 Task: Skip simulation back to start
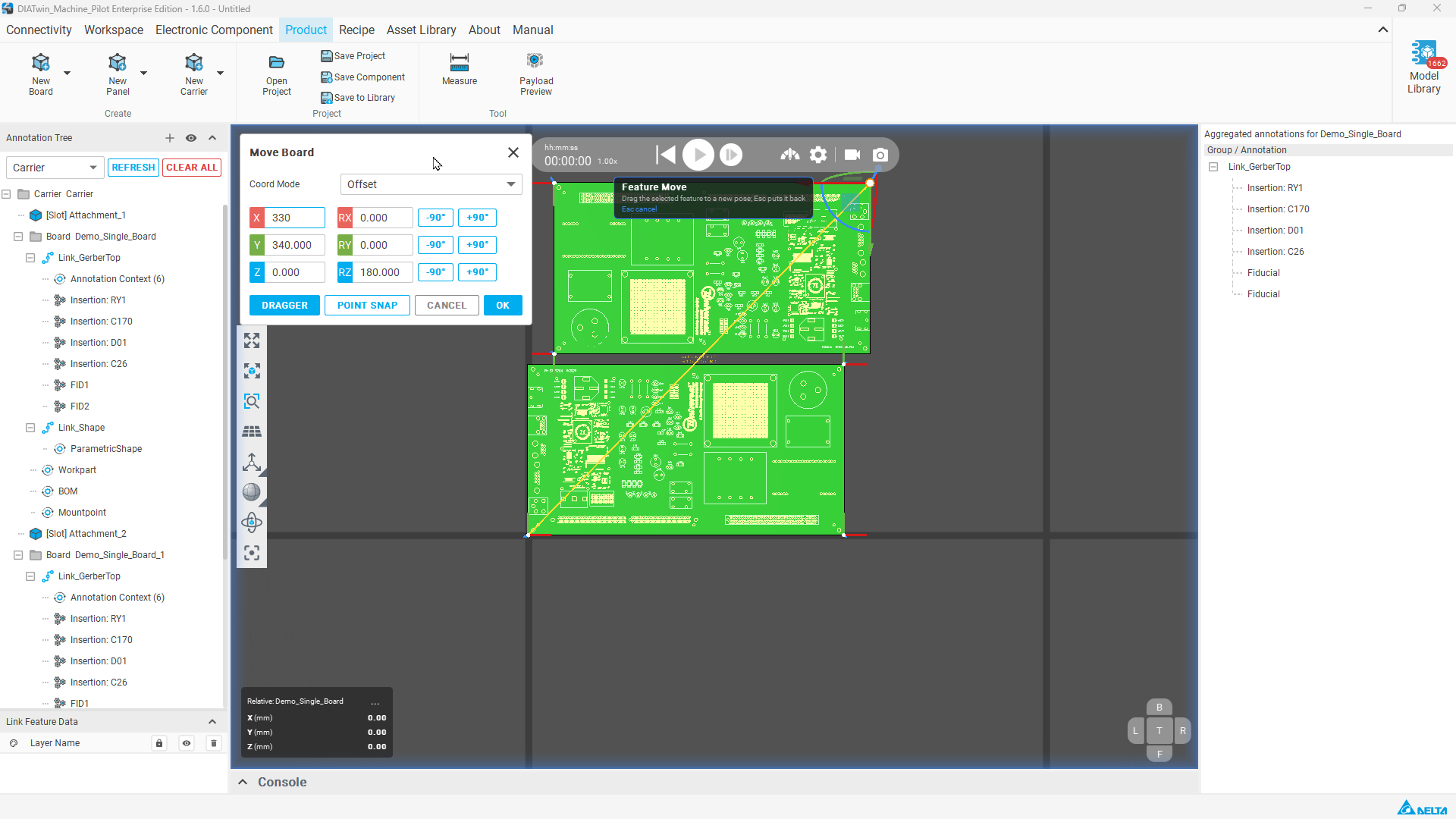point(665,155)
